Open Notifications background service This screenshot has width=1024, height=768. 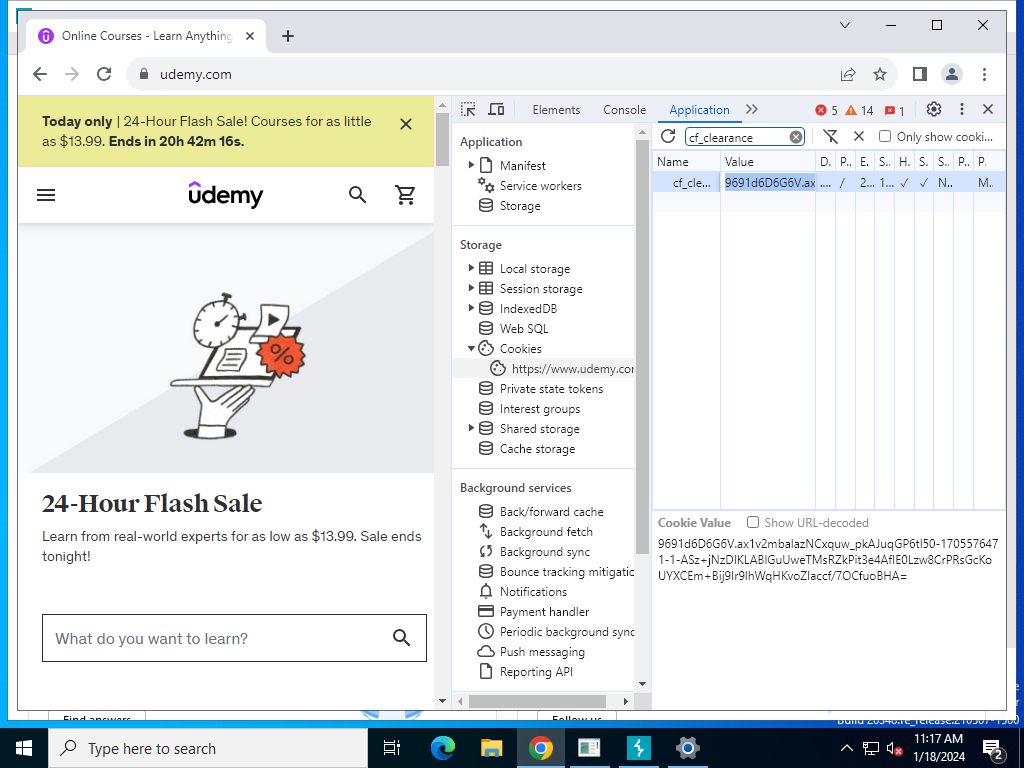(x=533, y=592)
